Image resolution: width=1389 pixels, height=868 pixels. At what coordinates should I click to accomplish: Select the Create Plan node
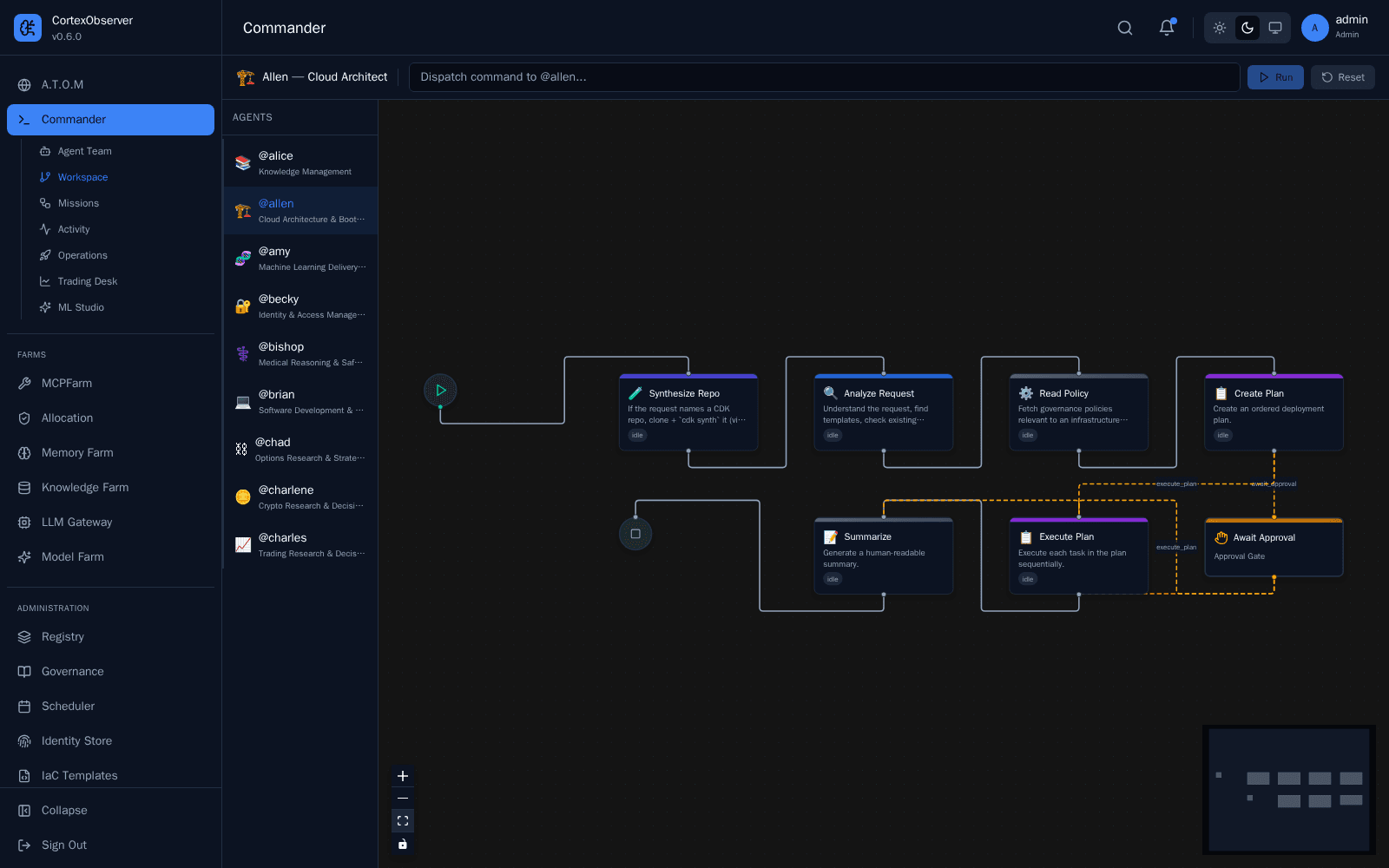tap(1274, 412)
